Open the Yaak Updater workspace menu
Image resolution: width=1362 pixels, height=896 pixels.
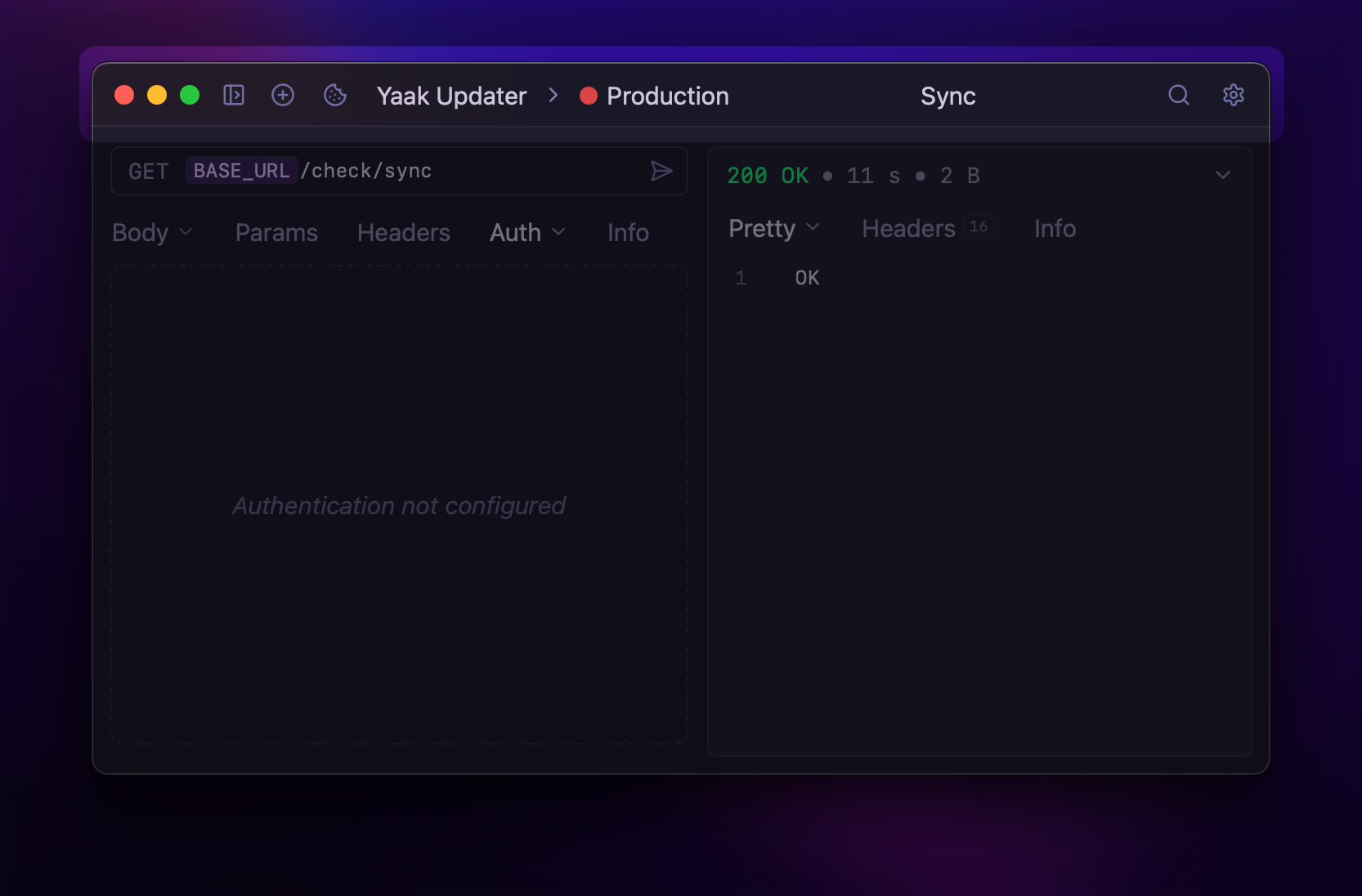(x=451, y=96)
